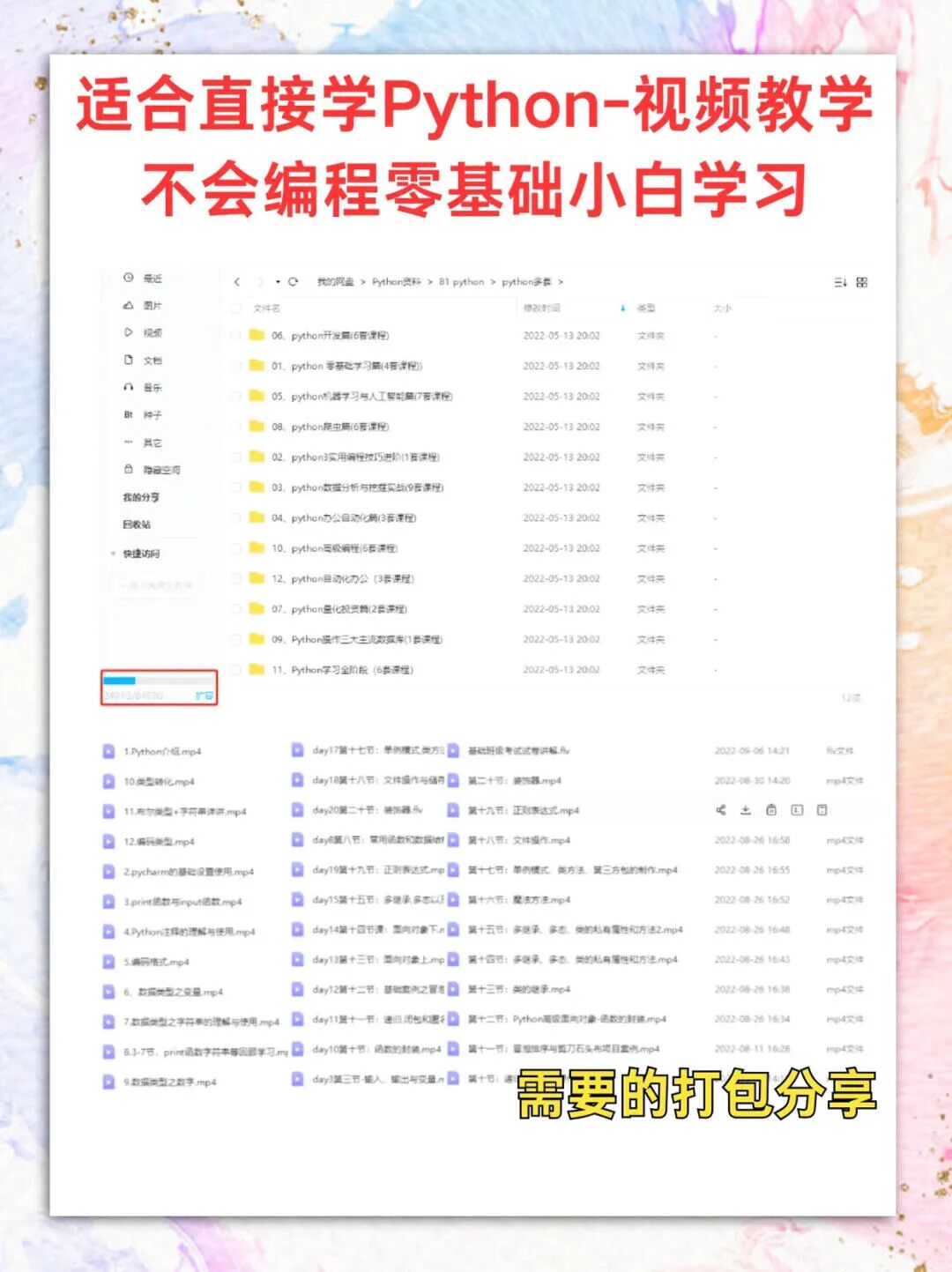The image size is (952, 1272).
Task: Click the video icon of 第二十节：装饰器.mp4
Action: [x=453, y=780]
